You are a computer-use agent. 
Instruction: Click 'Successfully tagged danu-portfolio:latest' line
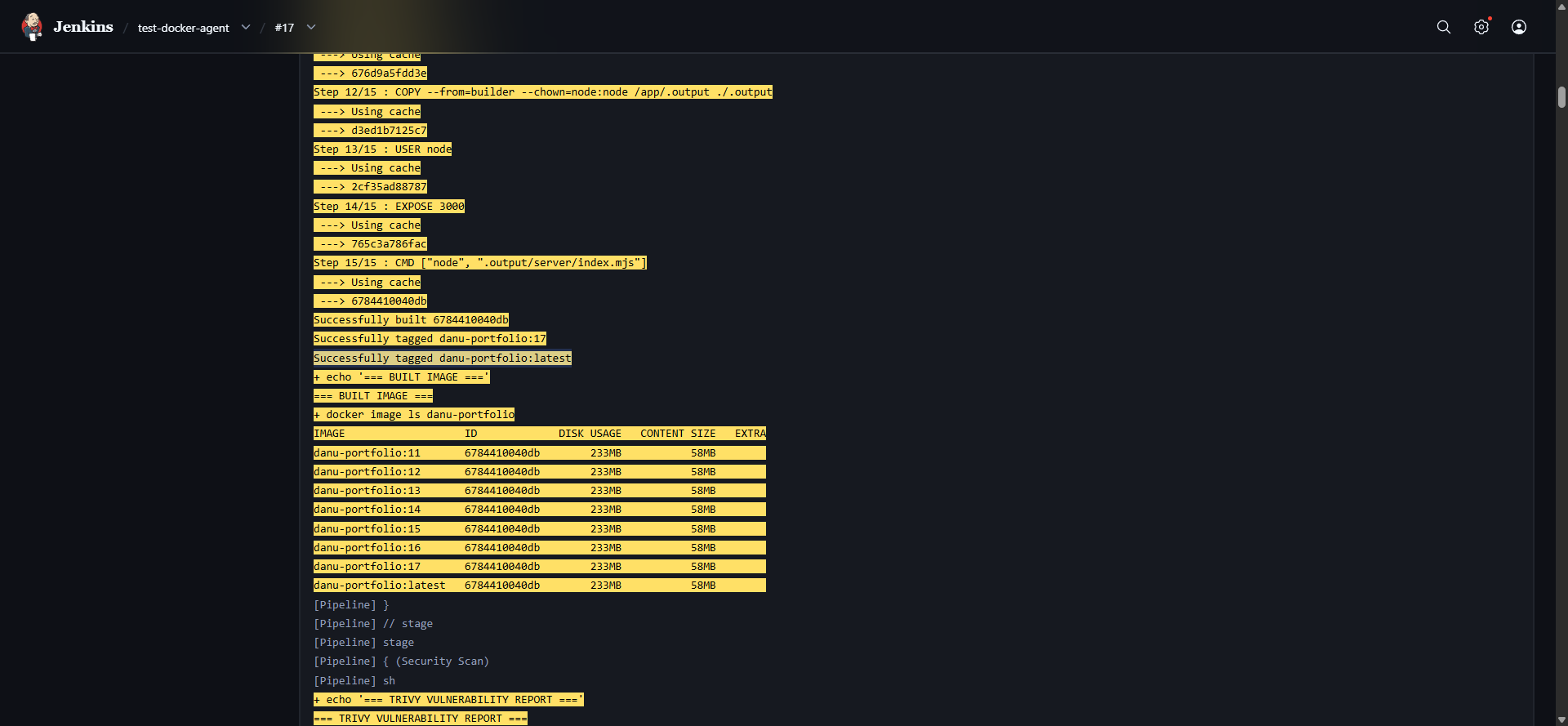[x=443, y=359]
